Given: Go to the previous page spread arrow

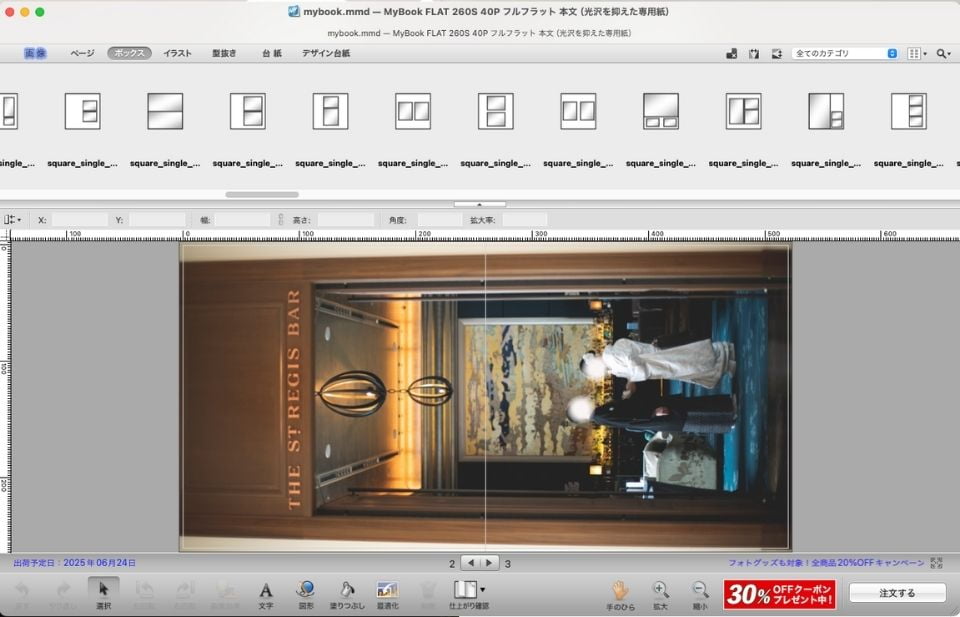Looking at the screenshot, I should click(x=471, y=563).
